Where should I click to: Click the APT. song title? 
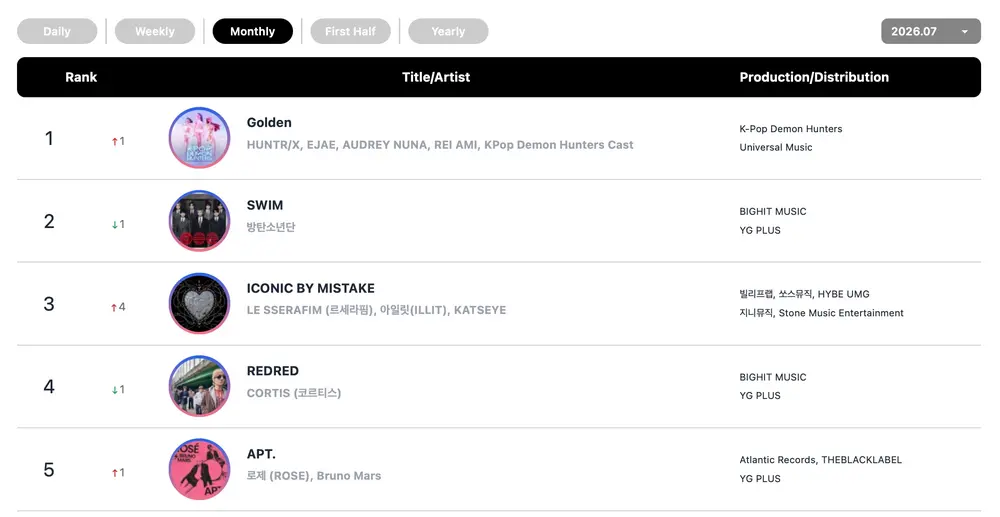[x=261, y=454]
